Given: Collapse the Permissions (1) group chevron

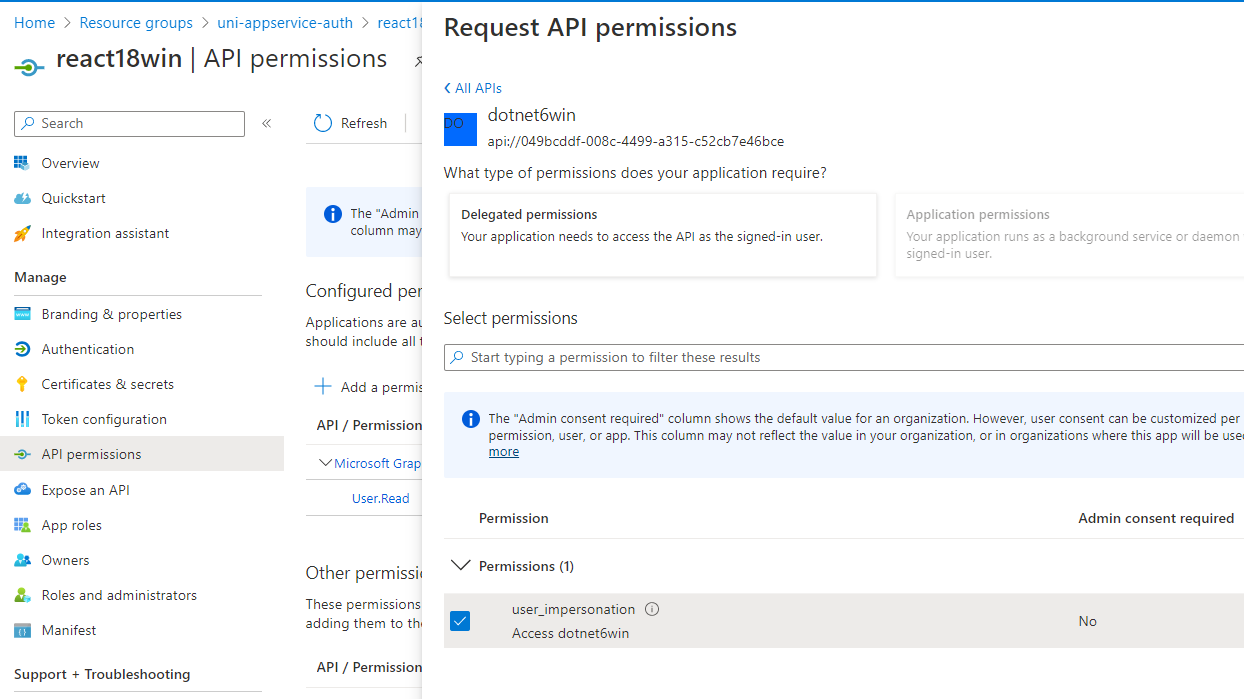Looking at the screenshot, I should click(461, 566).
